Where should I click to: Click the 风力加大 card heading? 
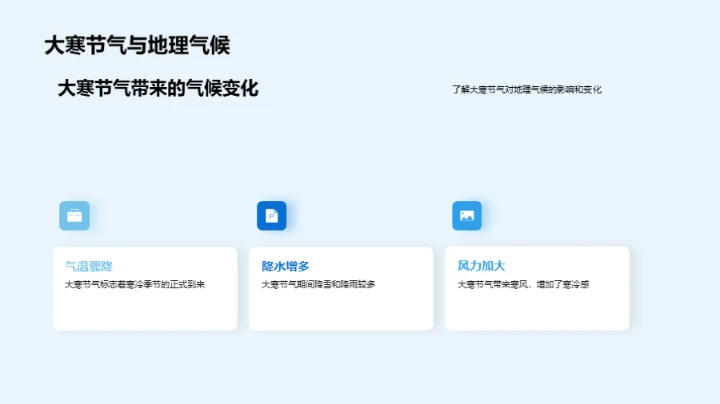coord(481,266)
